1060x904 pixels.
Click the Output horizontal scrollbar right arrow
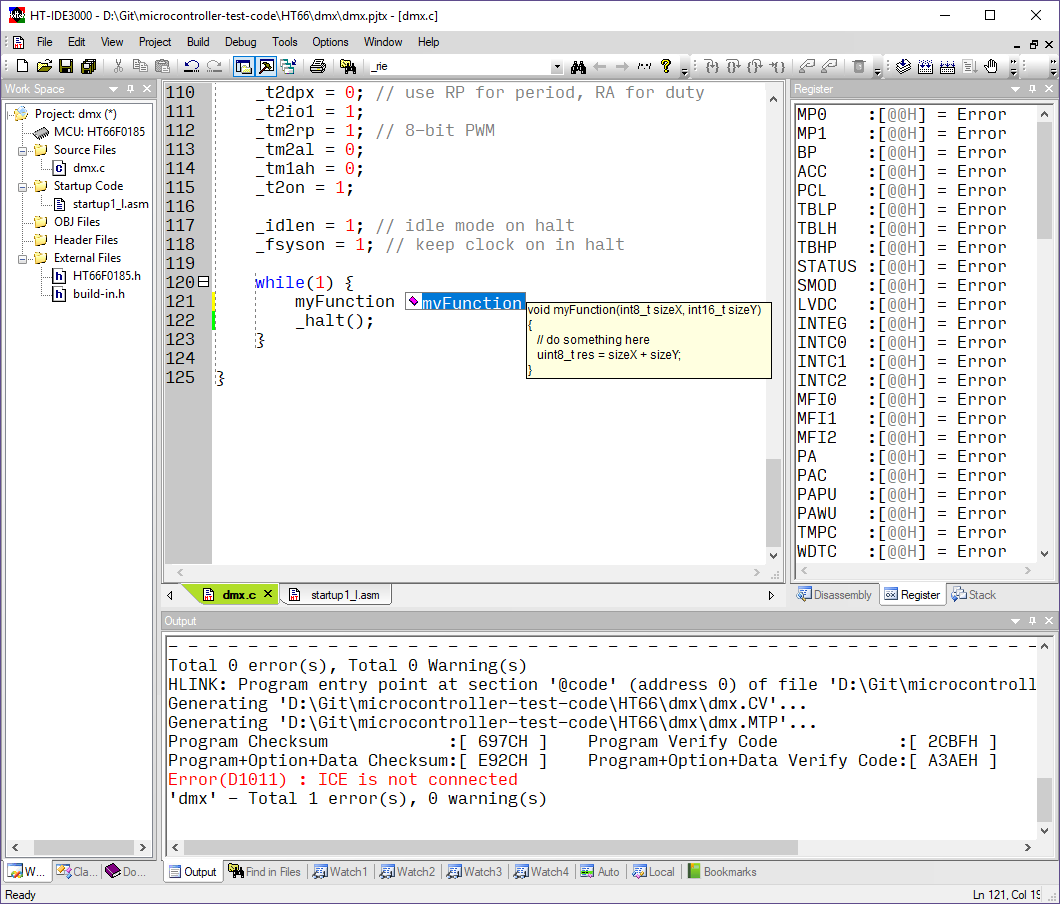1027,847
